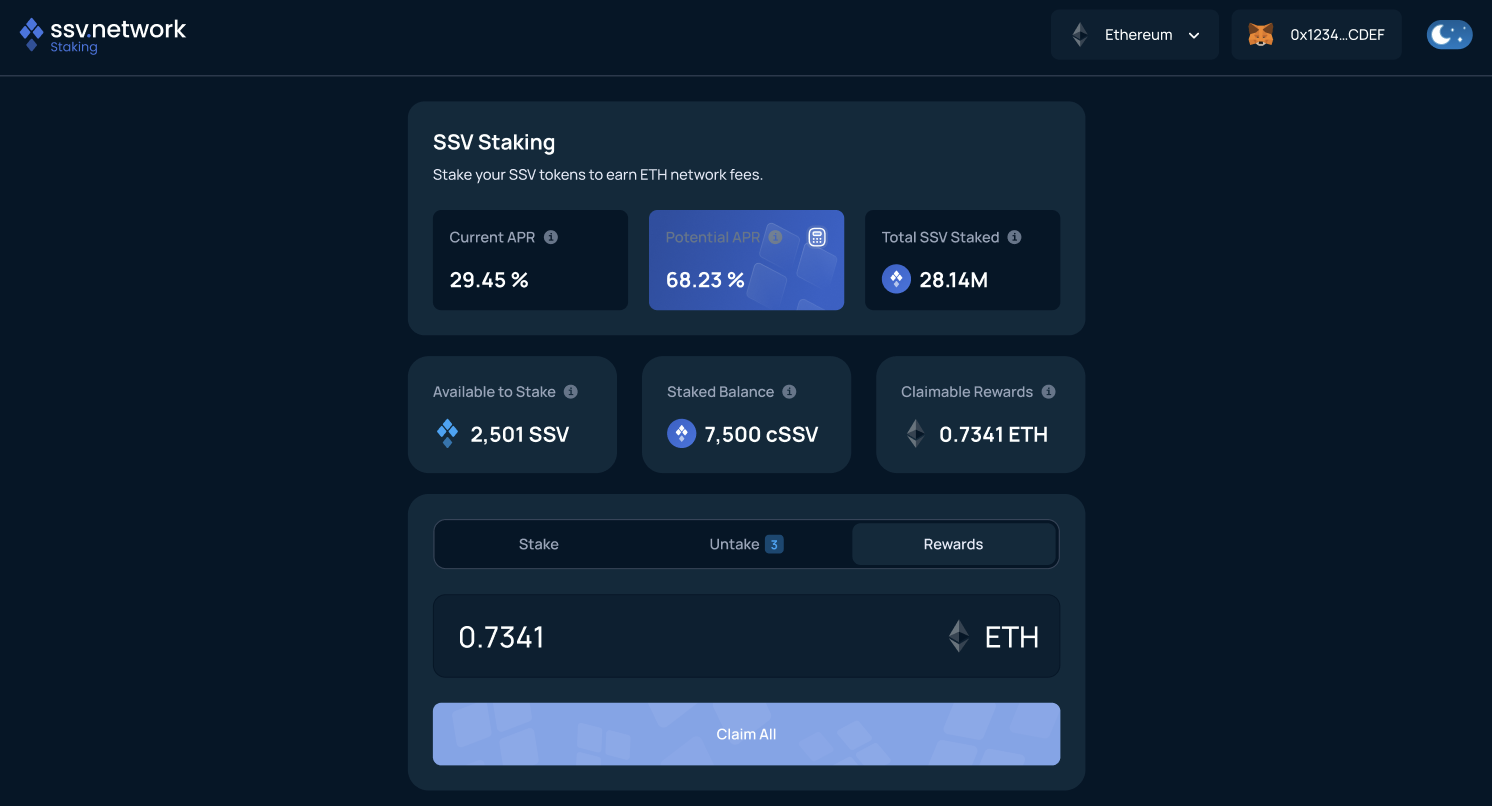
Task: Click the MetaMask fox wallet icon
Action: 1261,35
